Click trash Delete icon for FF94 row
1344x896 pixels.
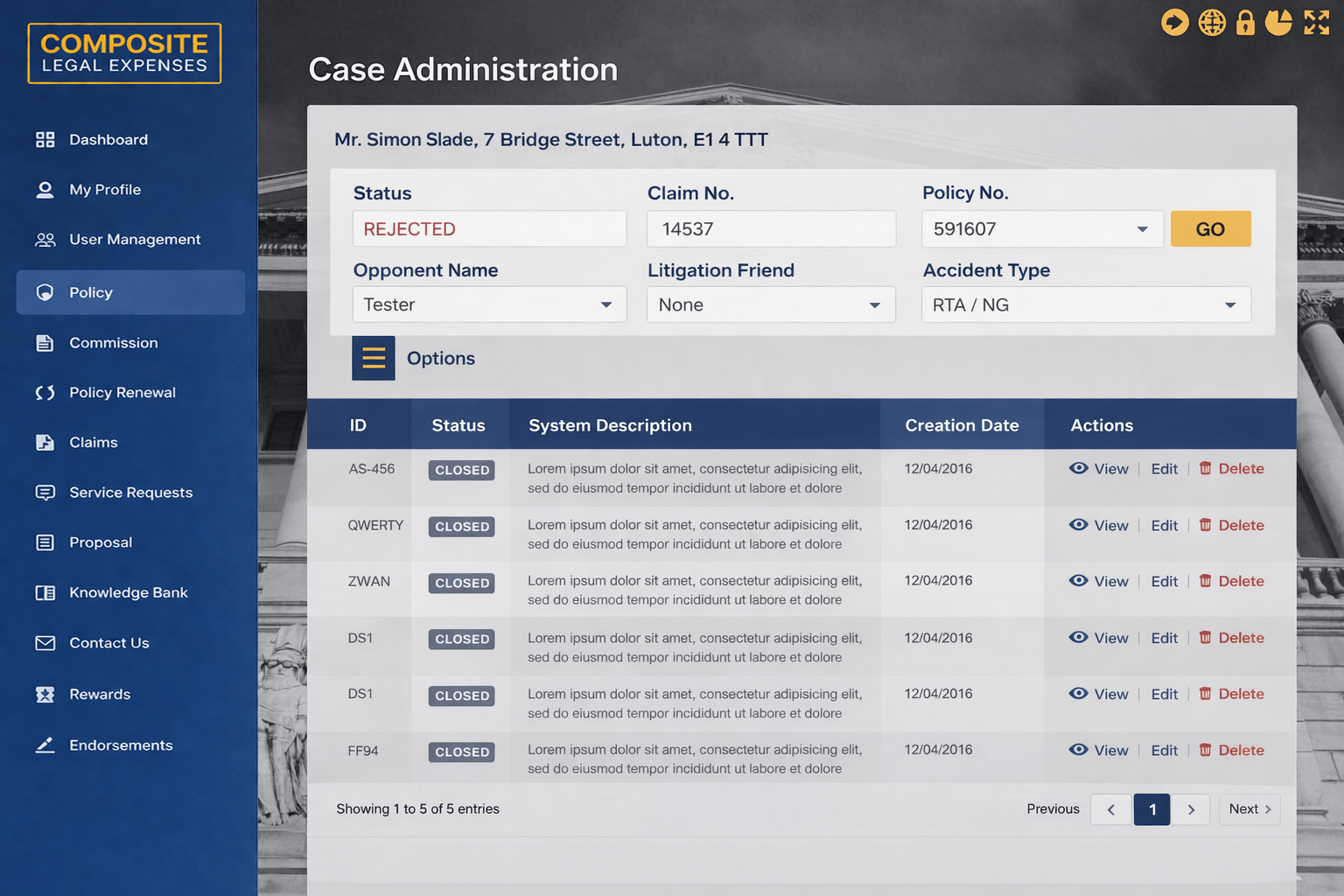tap(1205, 750)
